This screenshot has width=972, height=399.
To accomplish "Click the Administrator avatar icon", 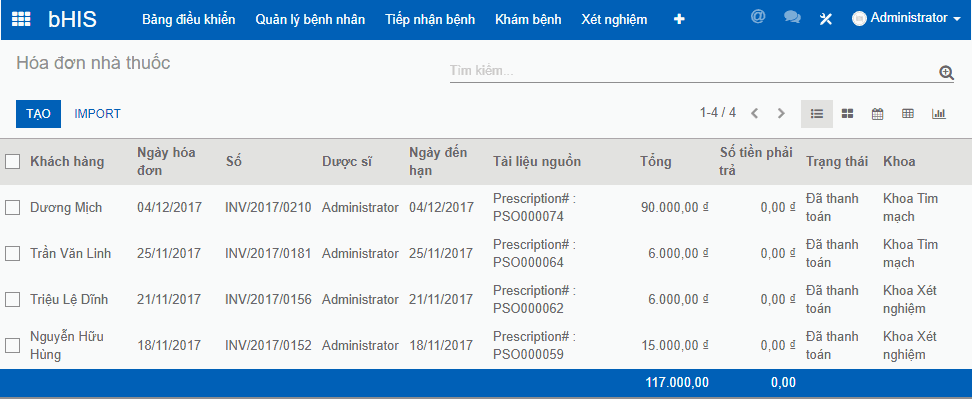I will (859, 19).
